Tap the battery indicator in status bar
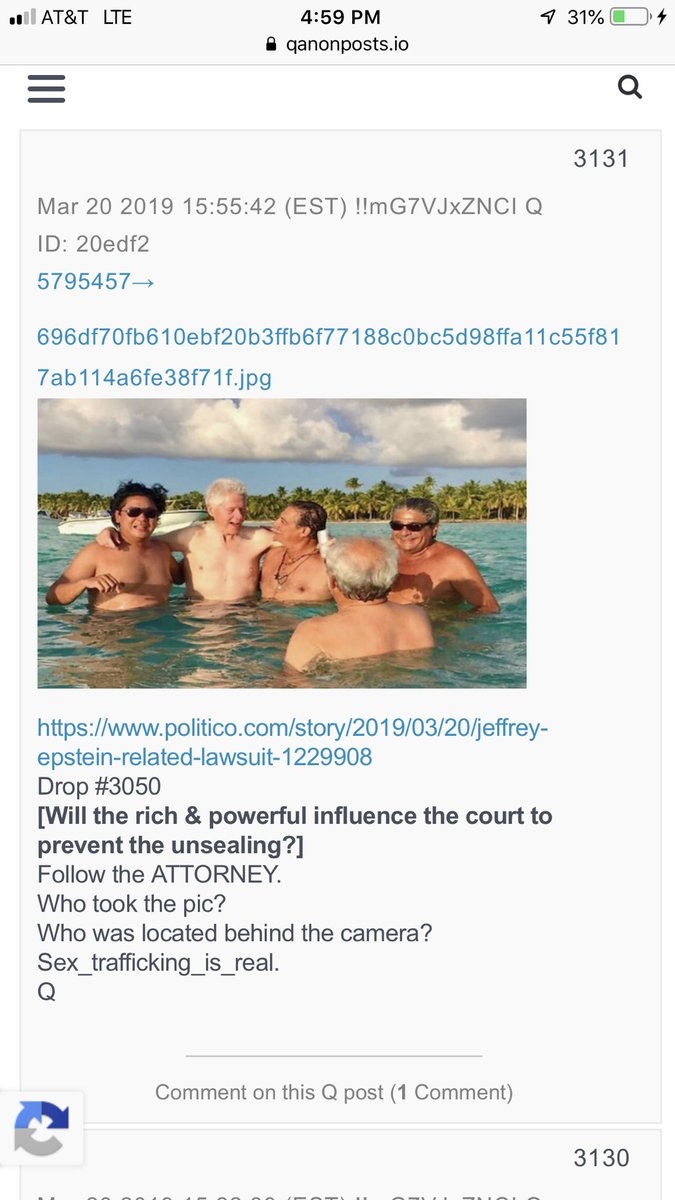675x1200 pixels. tap(631, 17)
